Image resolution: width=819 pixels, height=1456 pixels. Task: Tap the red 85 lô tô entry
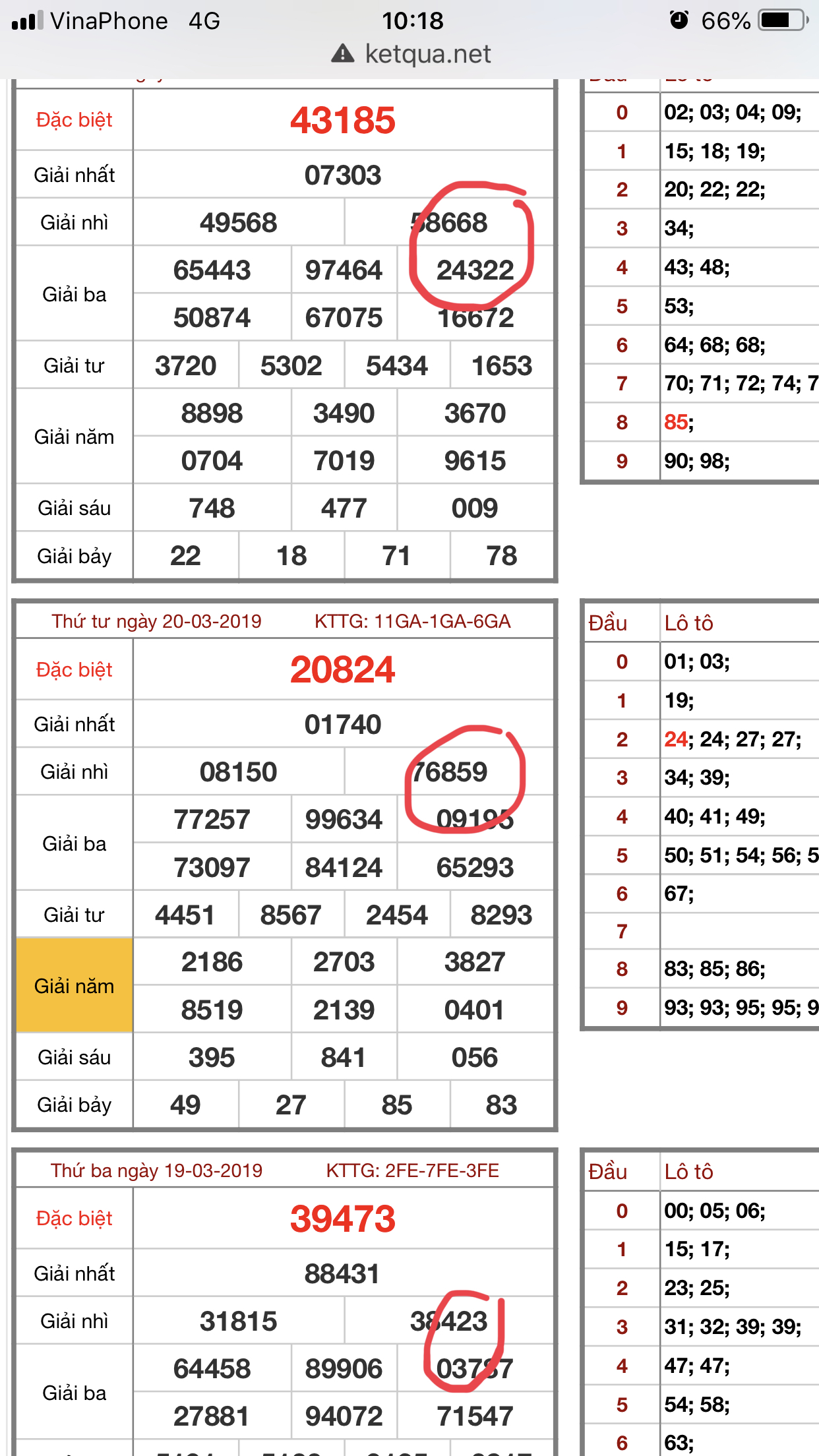pyautogui.click(x=676, y=422)
